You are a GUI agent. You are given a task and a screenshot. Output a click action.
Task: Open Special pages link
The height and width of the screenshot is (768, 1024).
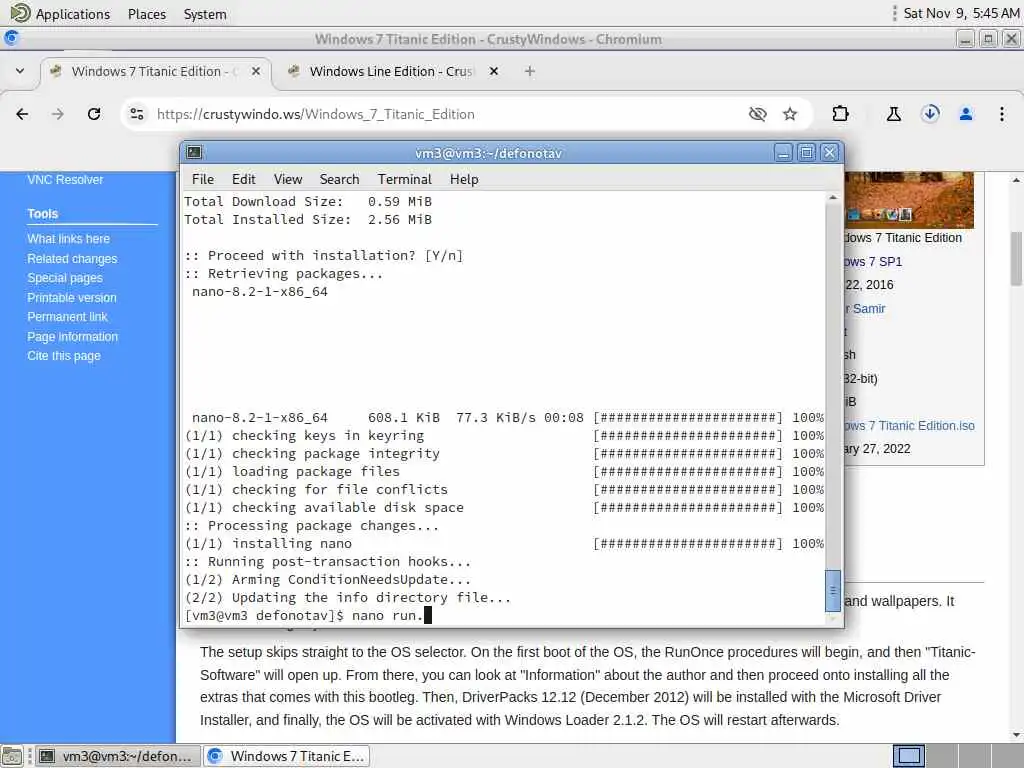point(65,278)
